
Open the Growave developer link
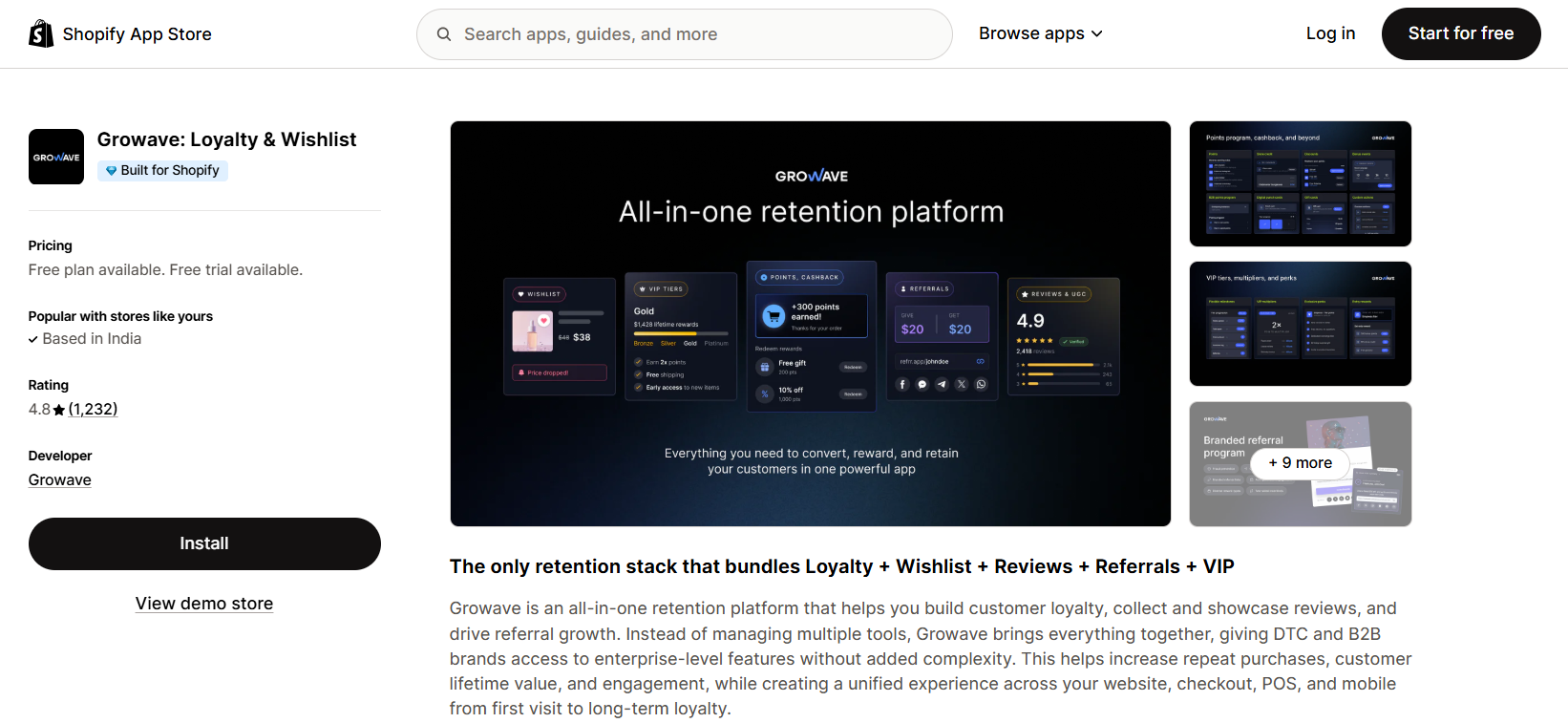point(60,480)
